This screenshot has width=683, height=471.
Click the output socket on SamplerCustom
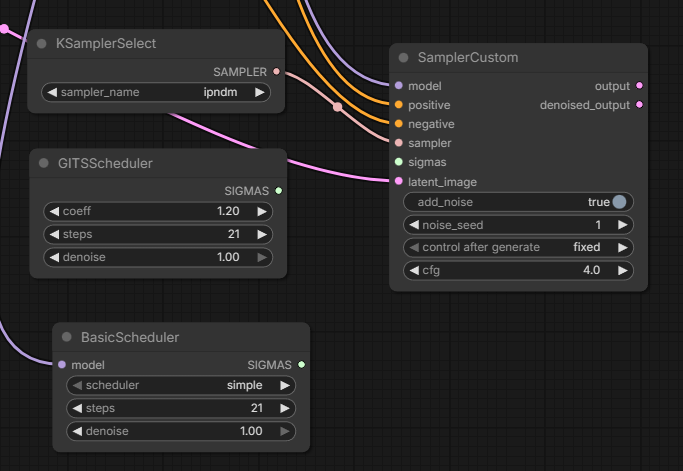coord(639,85)
